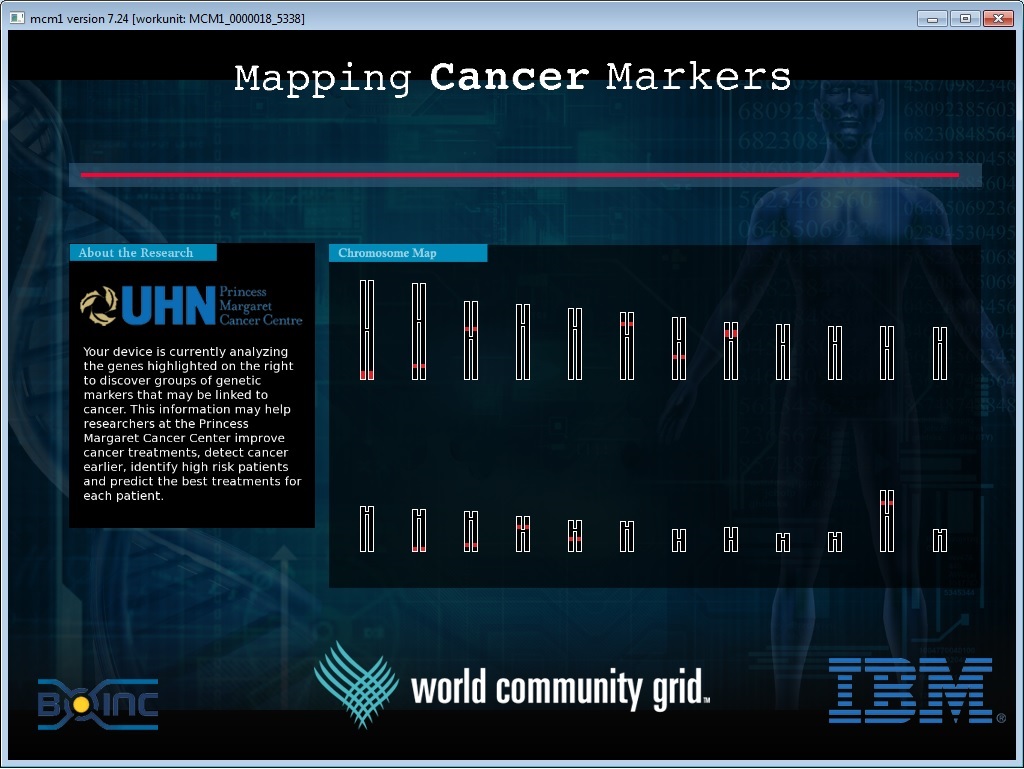Viewport: 1024px width, 769px height.
Task: Select the sixth chromosome in the bottom row
Action: pos(627,537)
